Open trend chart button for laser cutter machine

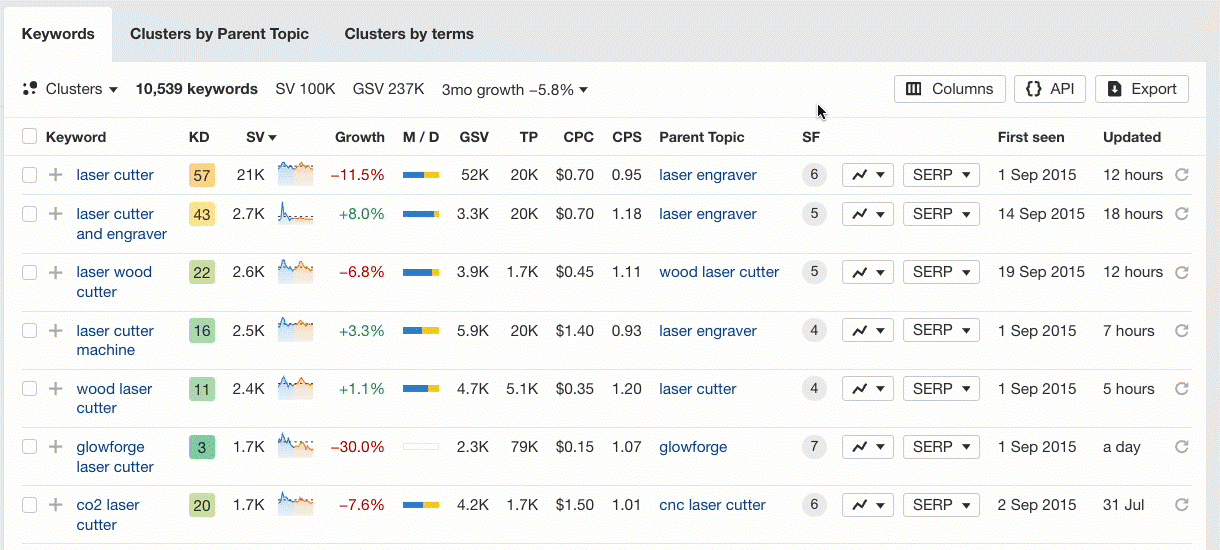tap(867, 331)
